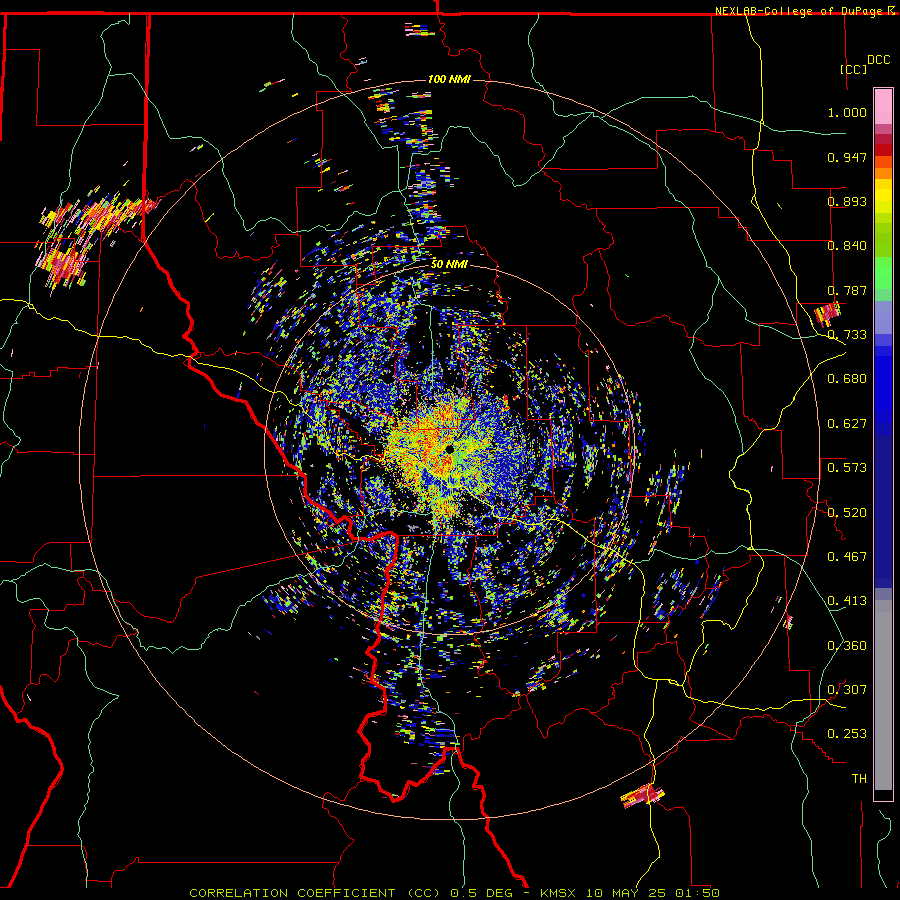Click the 0.467 scale value

847,557
